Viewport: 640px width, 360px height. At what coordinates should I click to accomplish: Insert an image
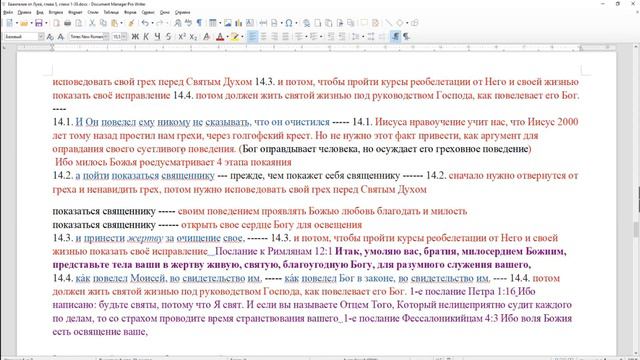point(227,23)
